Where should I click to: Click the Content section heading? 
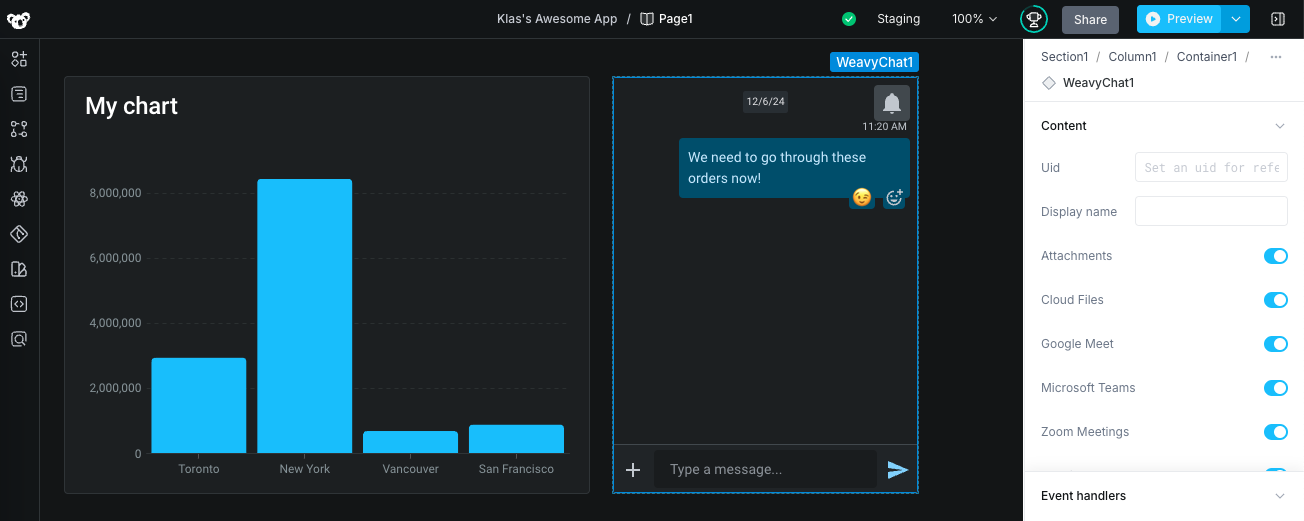[x=1064, y=126]
